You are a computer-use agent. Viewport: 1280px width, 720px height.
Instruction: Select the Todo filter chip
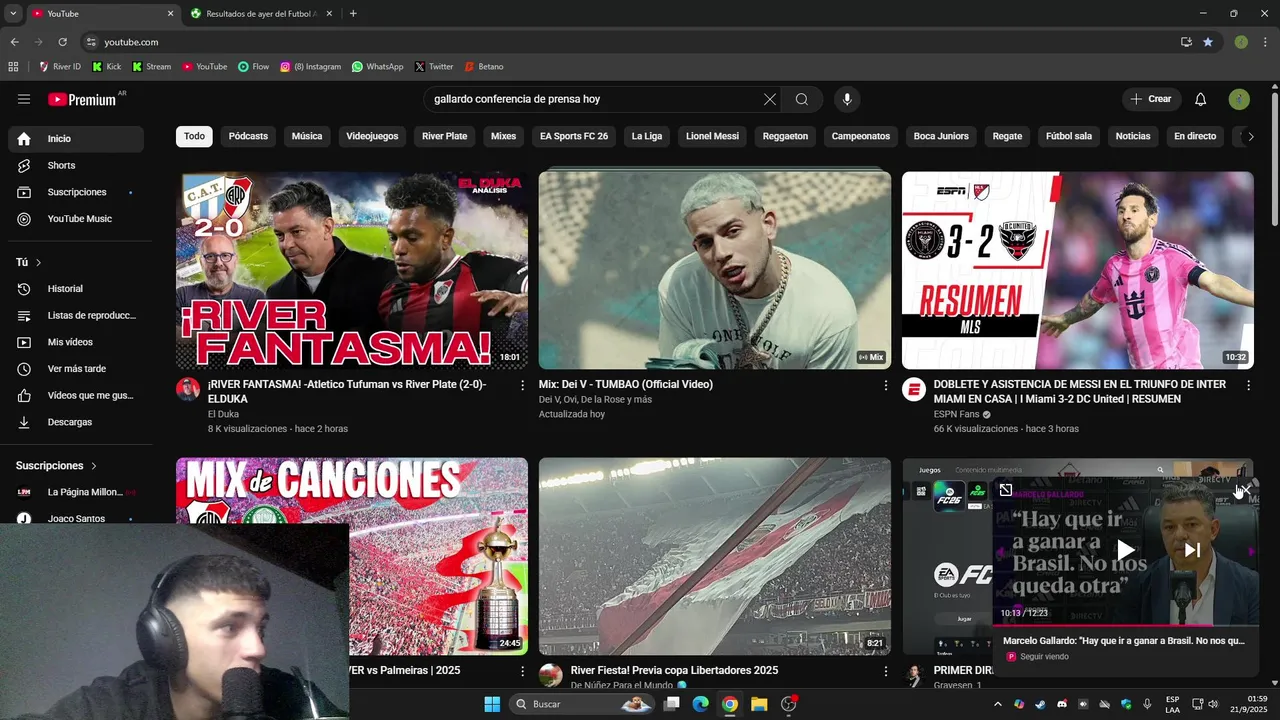pyautogui.click(x=194, y=136)
